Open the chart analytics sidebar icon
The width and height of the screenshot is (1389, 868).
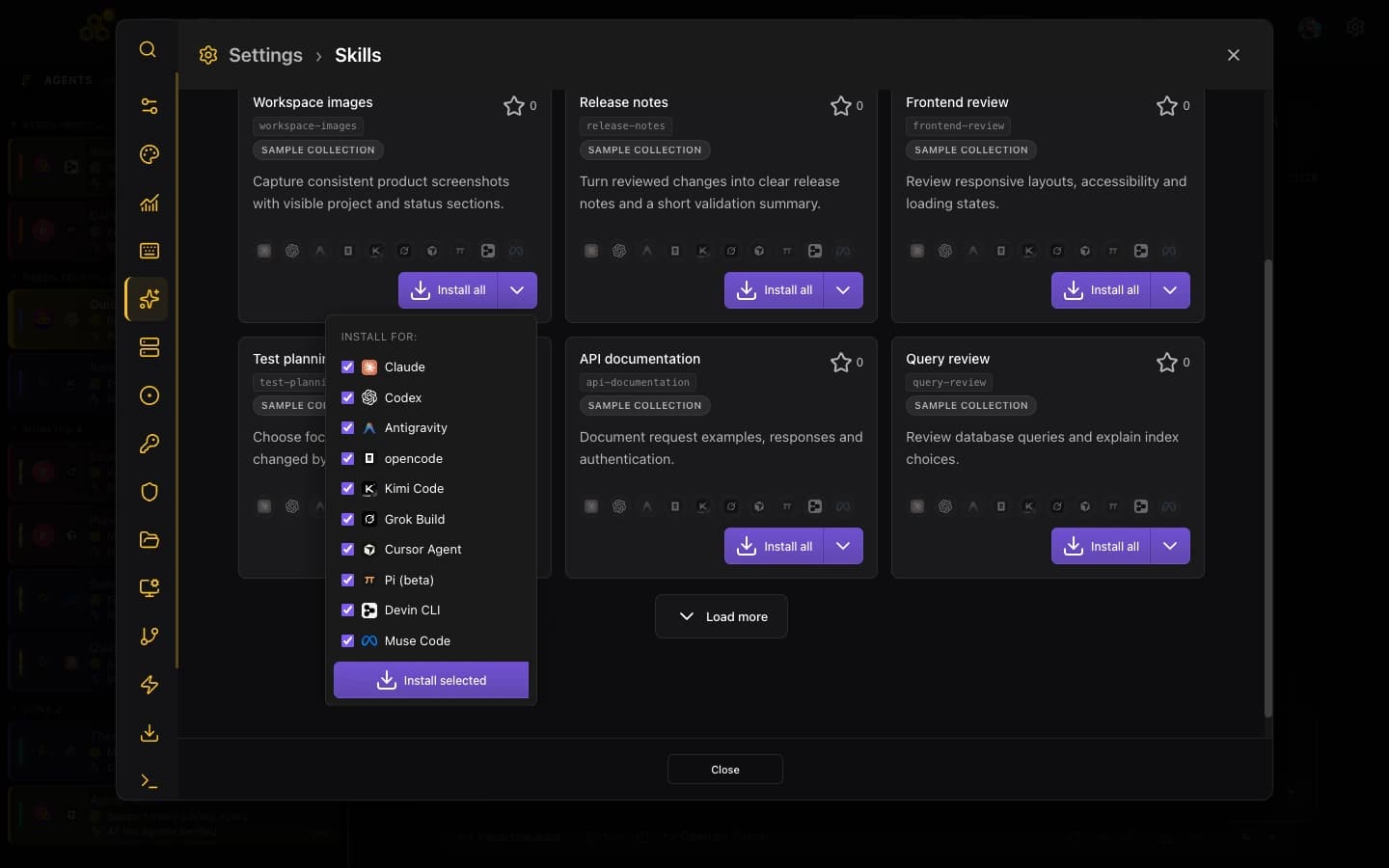tap(150, 203)
